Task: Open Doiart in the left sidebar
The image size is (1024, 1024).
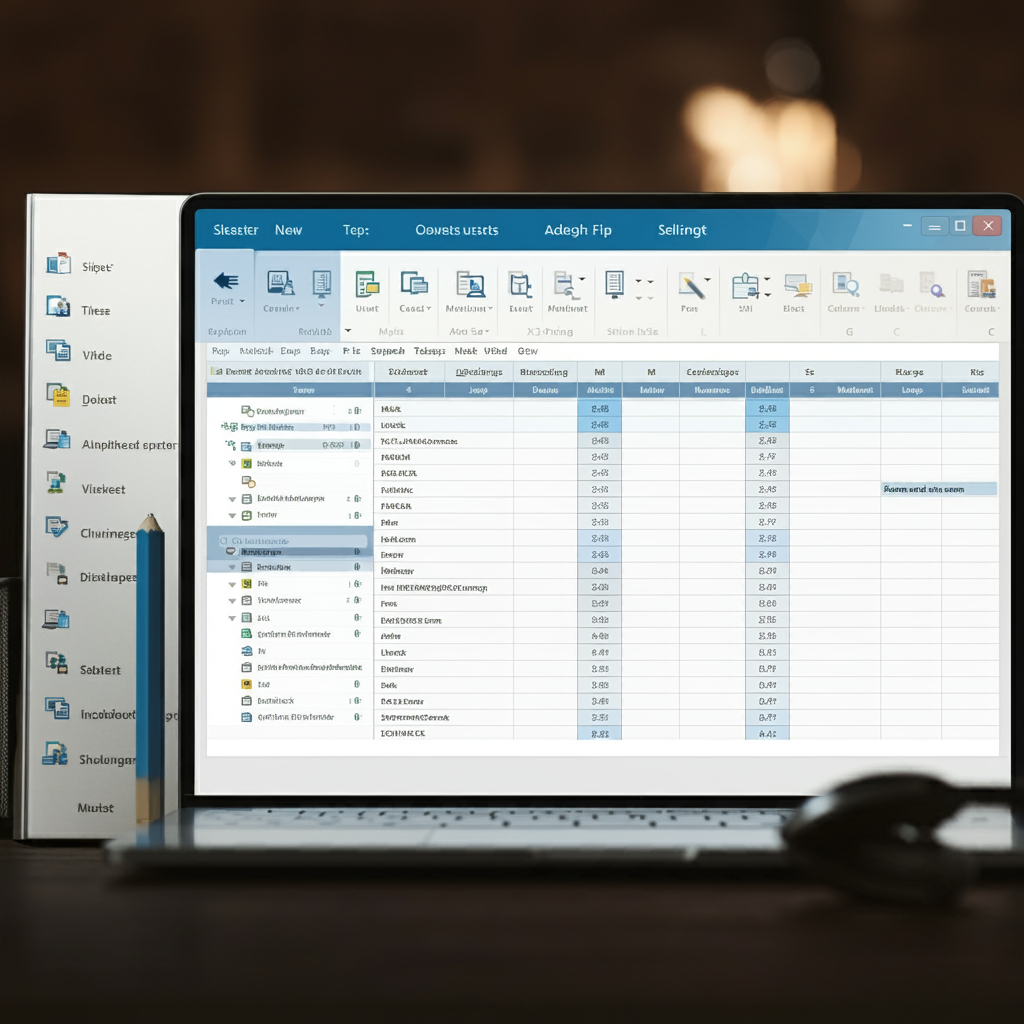Action: [x=99, y=400]
